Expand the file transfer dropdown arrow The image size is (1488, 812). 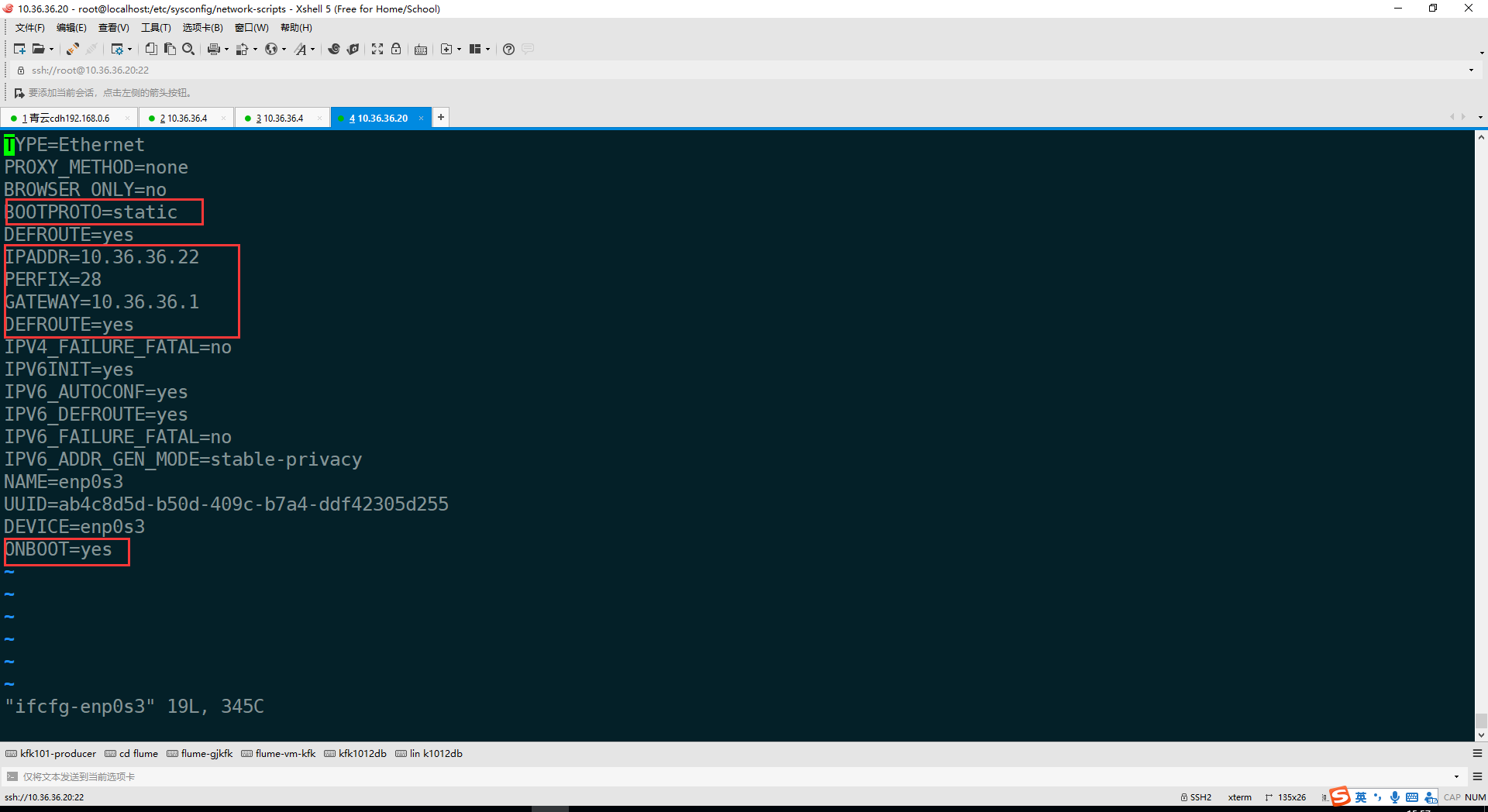[255, 49]
